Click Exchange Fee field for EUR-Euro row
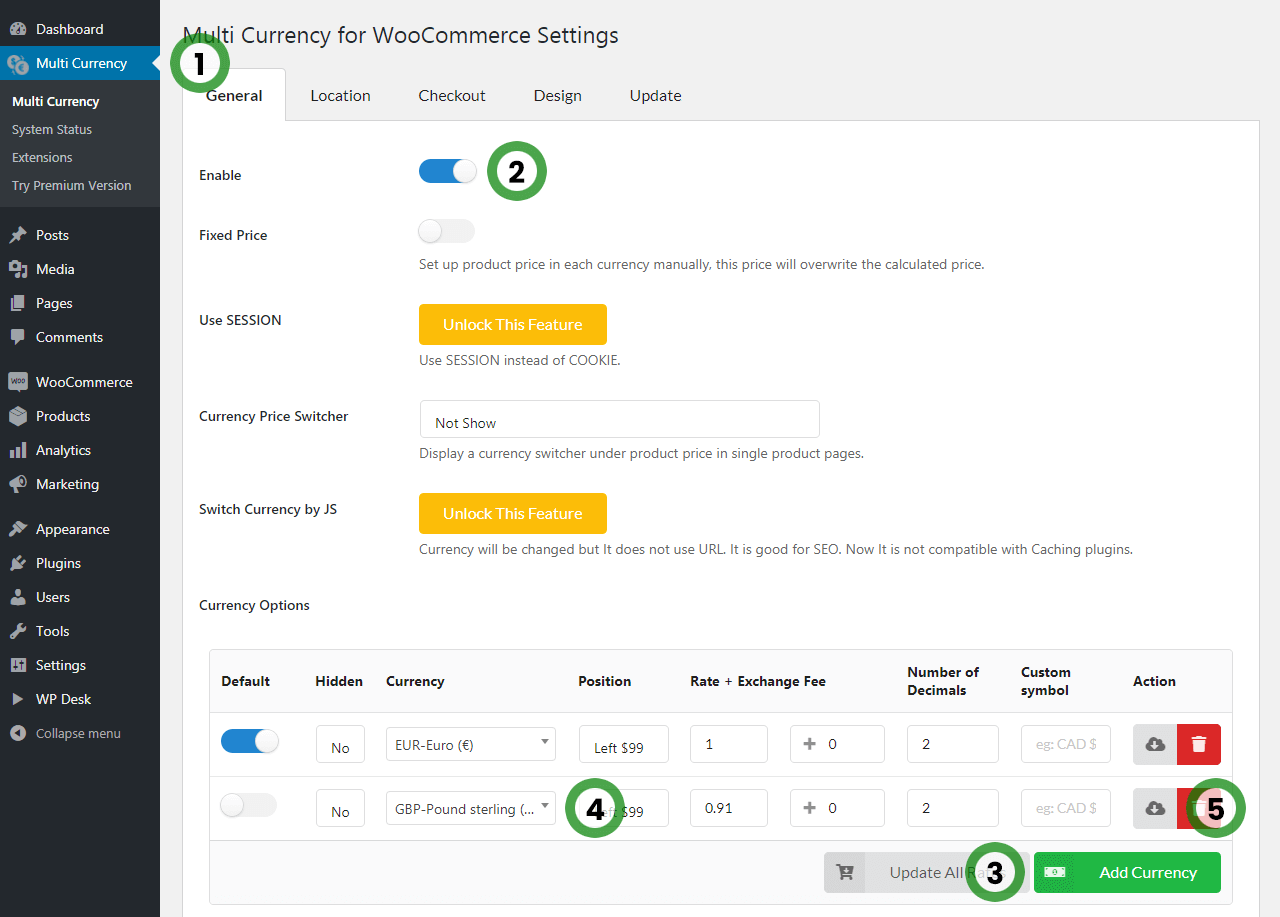 [x=837, y=744]
